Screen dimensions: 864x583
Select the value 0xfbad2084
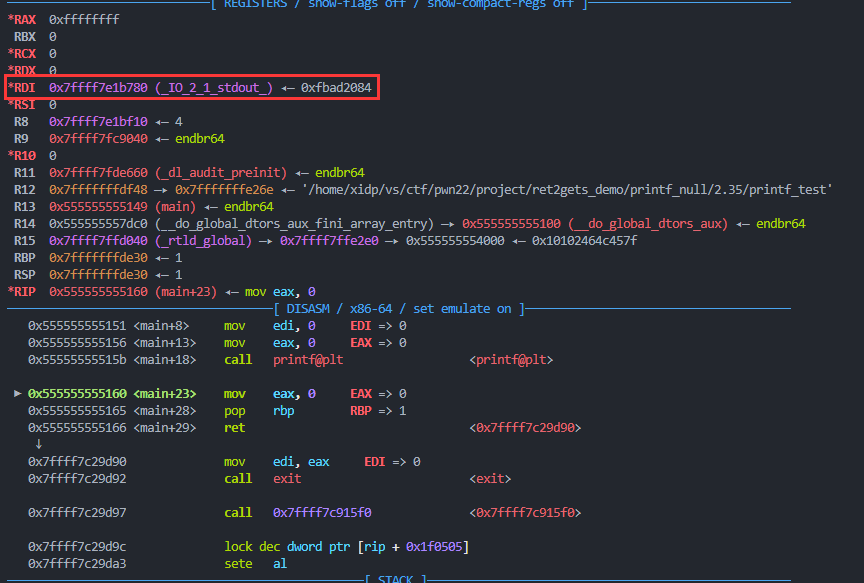click(x=336, y=88)
